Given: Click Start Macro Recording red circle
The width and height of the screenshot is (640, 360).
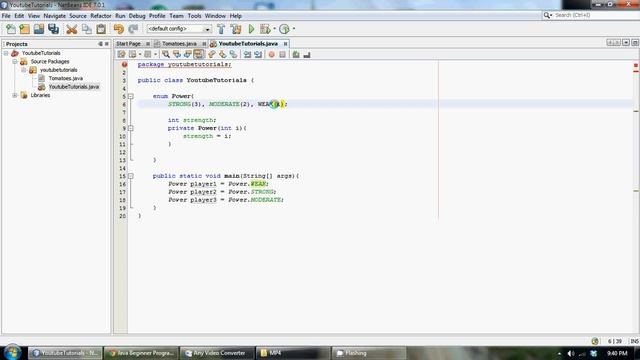Looking at the screenshot, I should coord(271,54).
